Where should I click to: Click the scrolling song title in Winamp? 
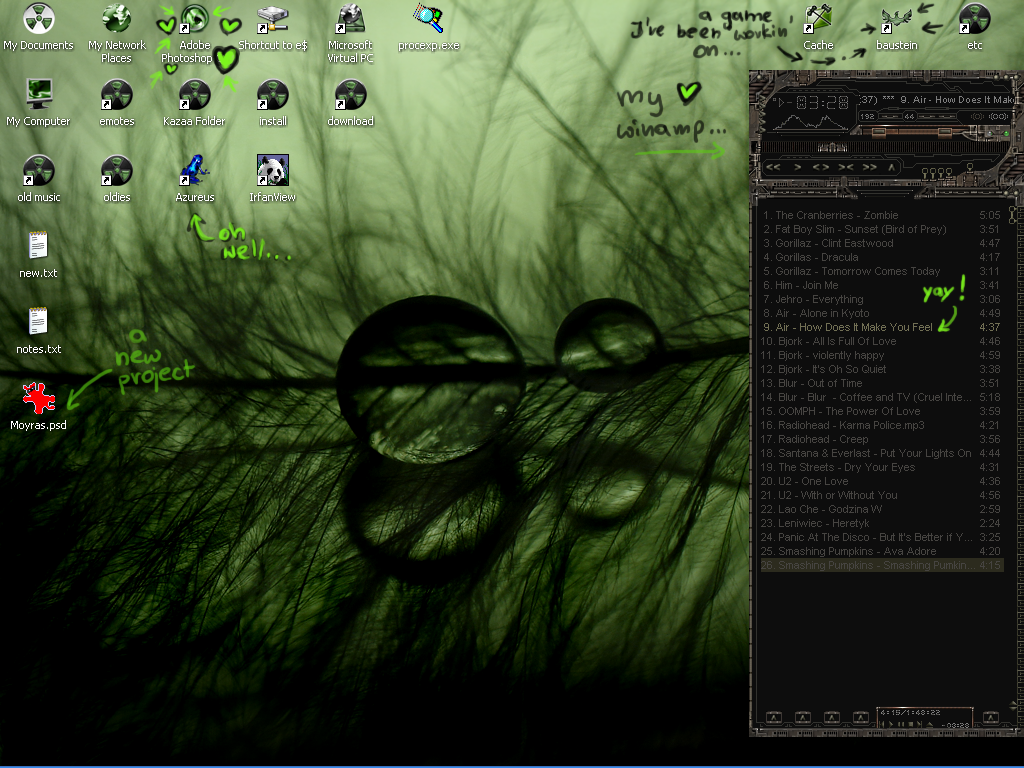coord(936,100)
